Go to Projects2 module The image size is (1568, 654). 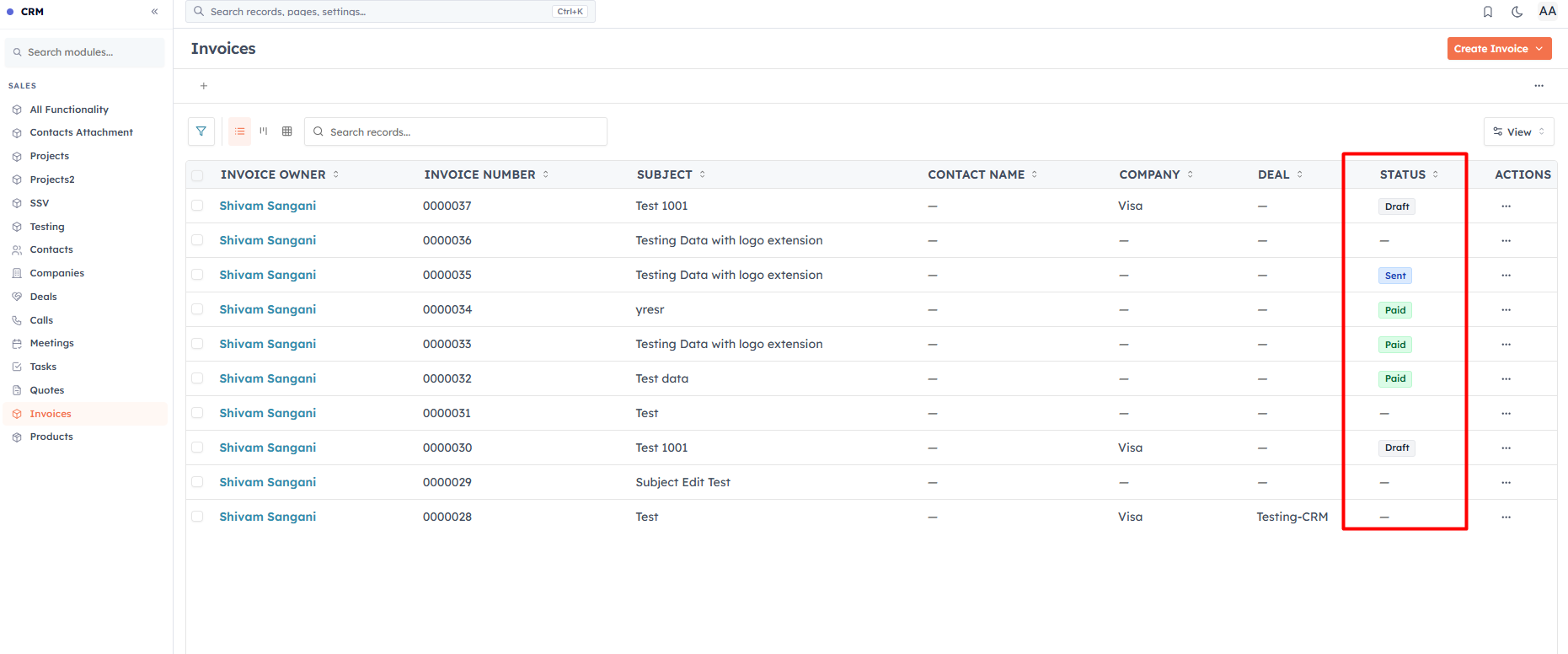[x=52, y=180]
